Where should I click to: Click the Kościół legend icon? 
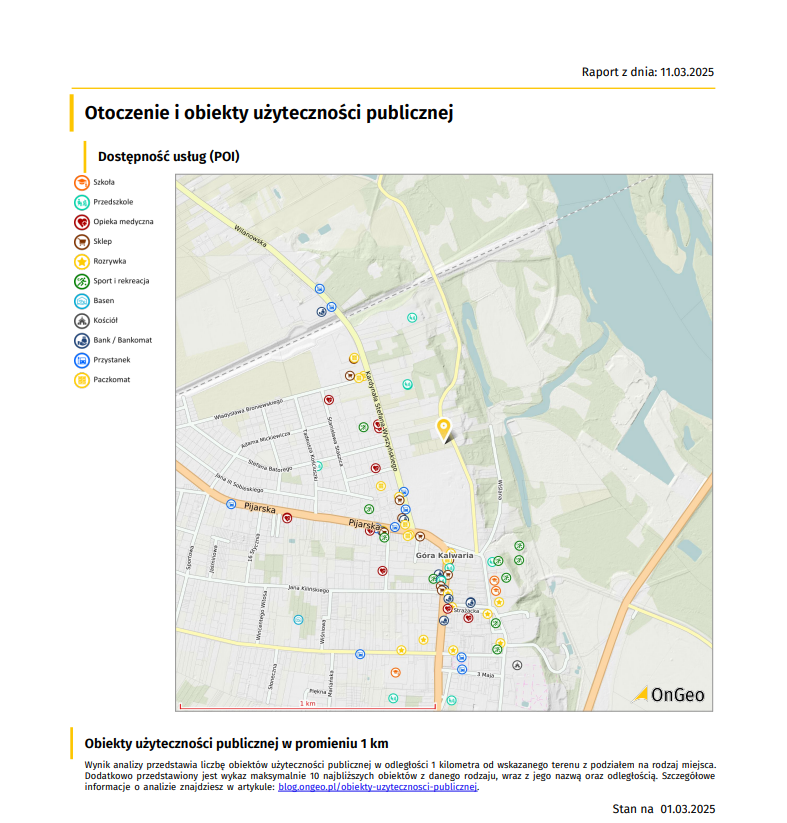click(x=82, y=321)
